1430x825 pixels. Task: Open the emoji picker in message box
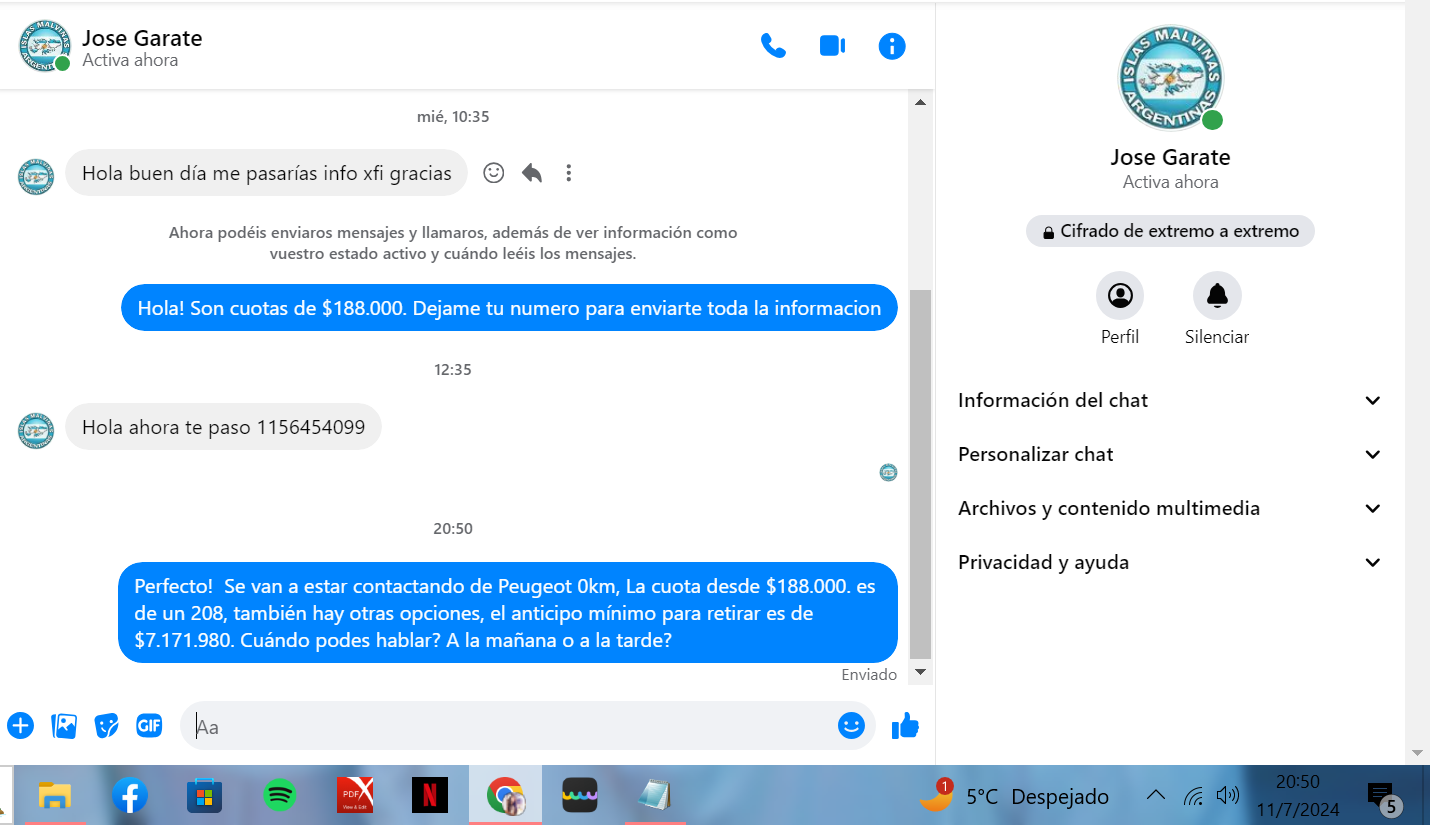coord(851,726)
